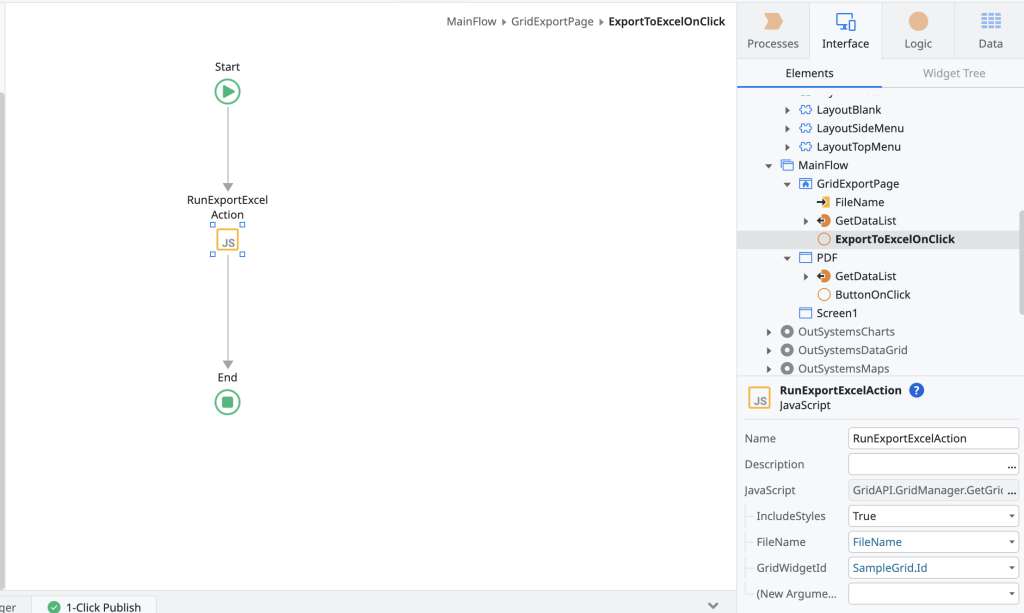1024x613 pixels.
Task: Click the green Start node icon
Action: [227, 92]
